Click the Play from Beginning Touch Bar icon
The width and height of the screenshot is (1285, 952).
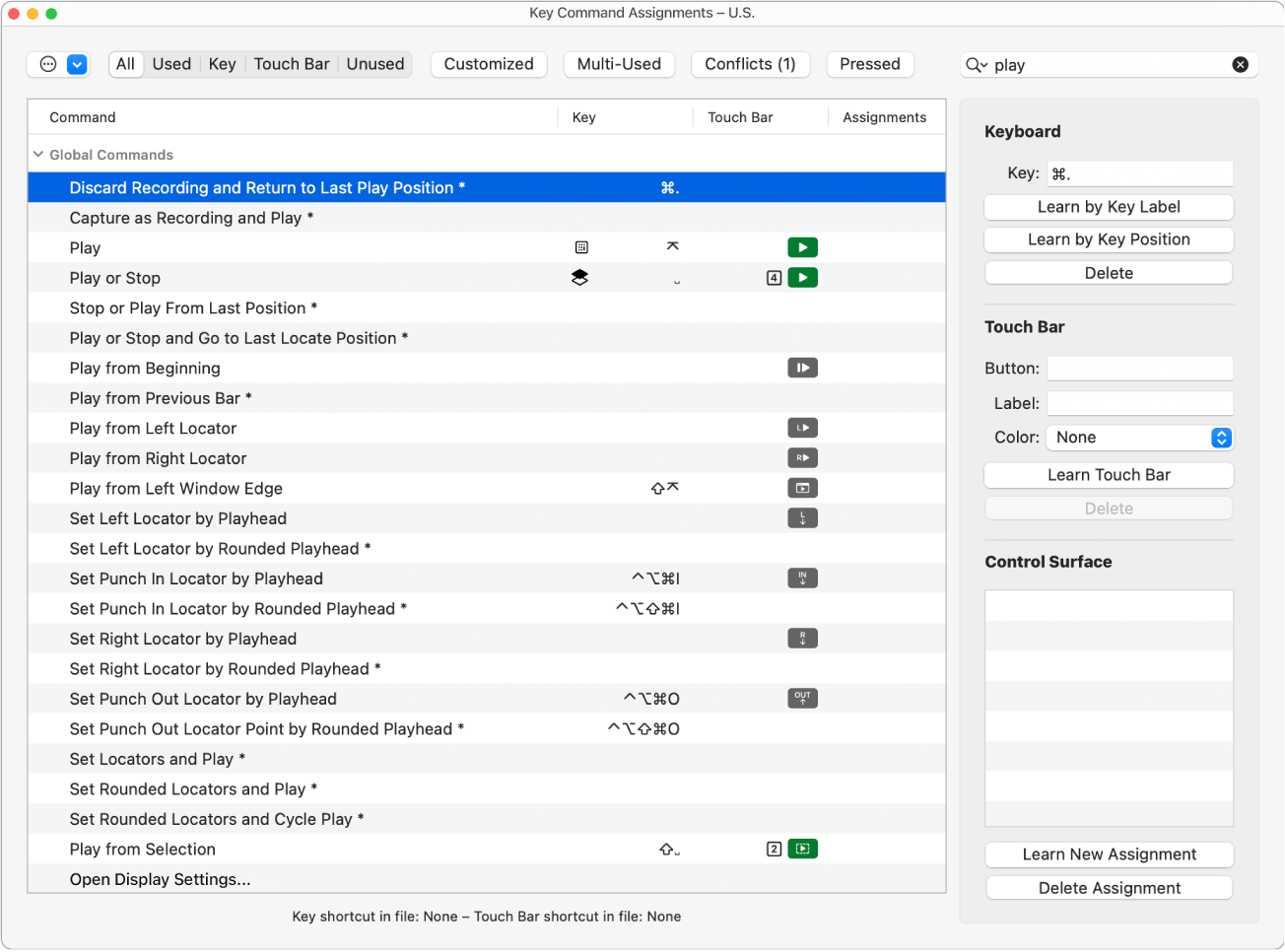pos(802,369)
